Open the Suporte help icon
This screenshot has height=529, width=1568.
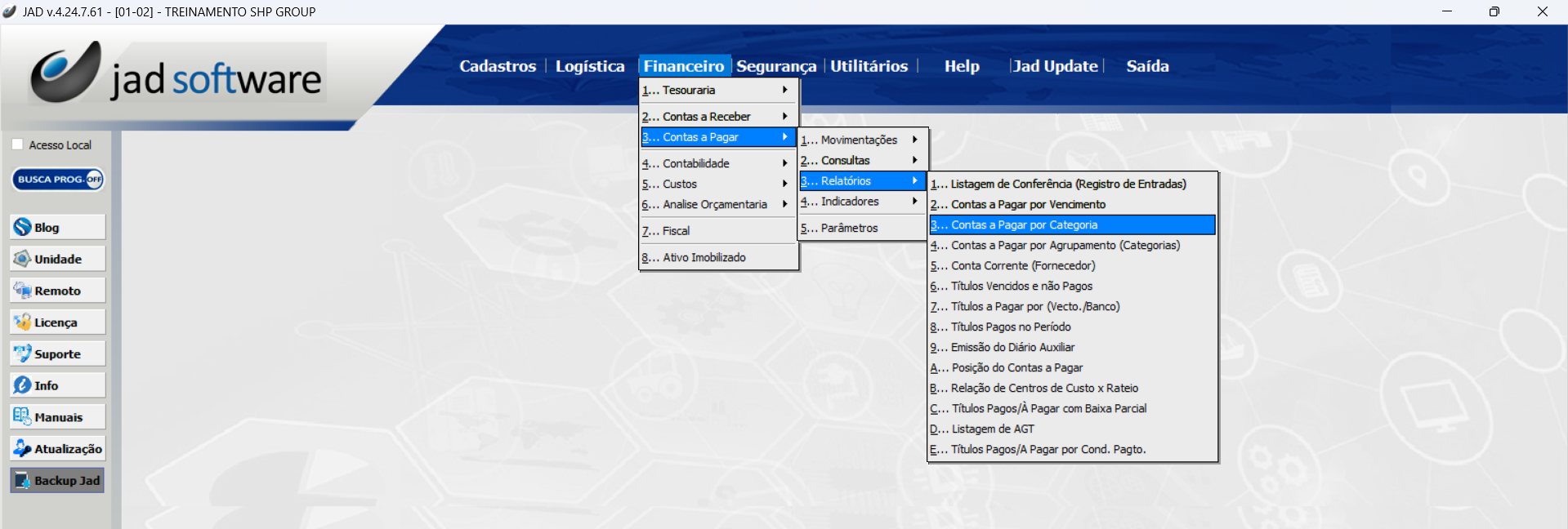[23, 353]
